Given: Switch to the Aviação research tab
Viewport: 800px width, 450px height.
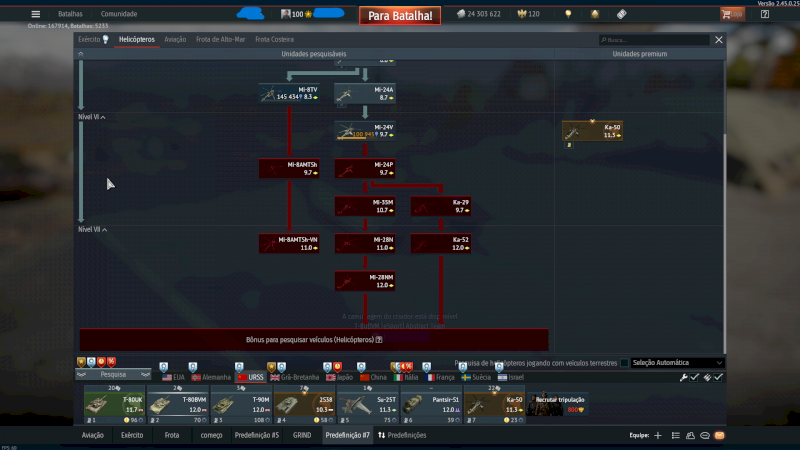Looking at the screenshot, I should click(174, 40).
